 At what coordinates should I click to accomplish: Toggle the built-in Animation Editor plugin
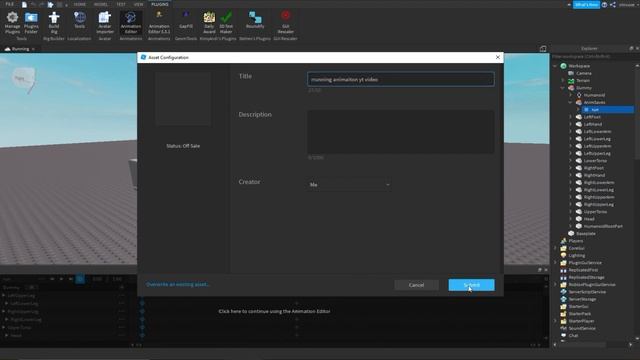pos(131,22)
